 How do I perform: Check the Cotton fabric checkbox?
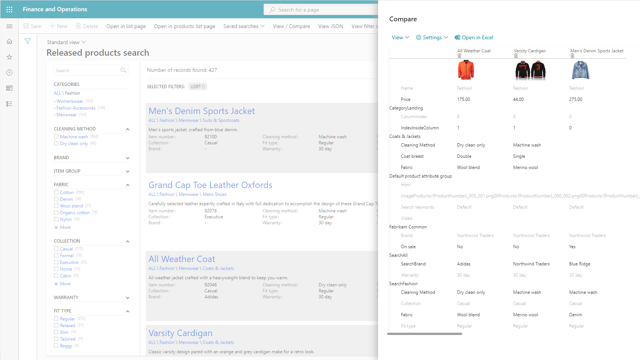coord(56,192)
